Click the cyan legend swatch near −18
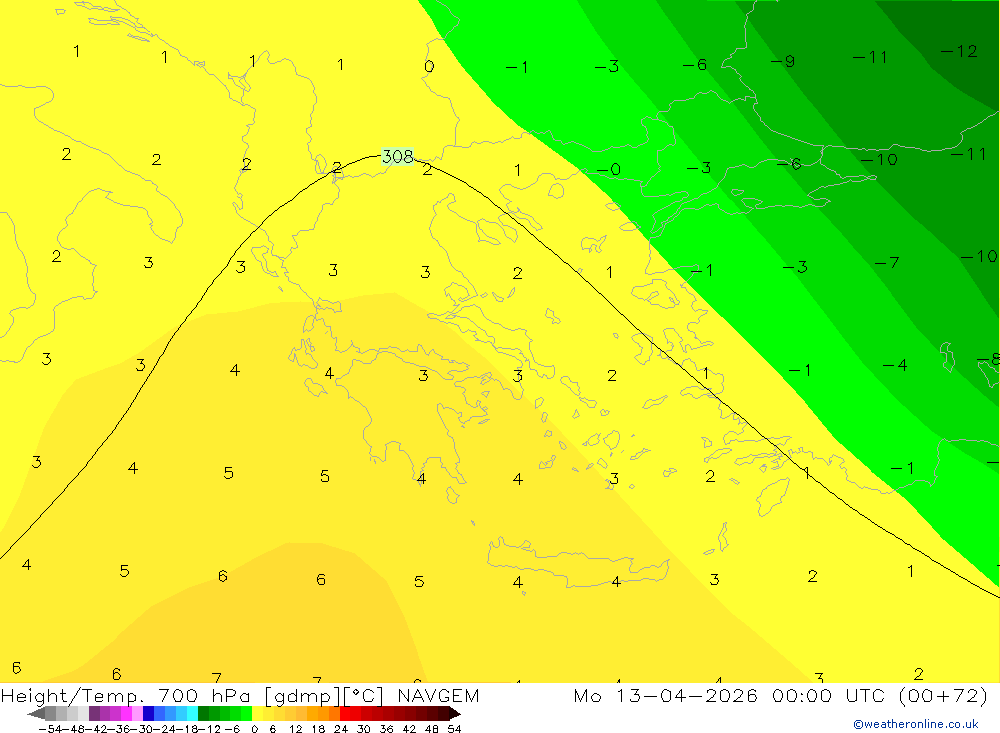Viewport: 1000px width, 733px height. click(x=192, y=714)
